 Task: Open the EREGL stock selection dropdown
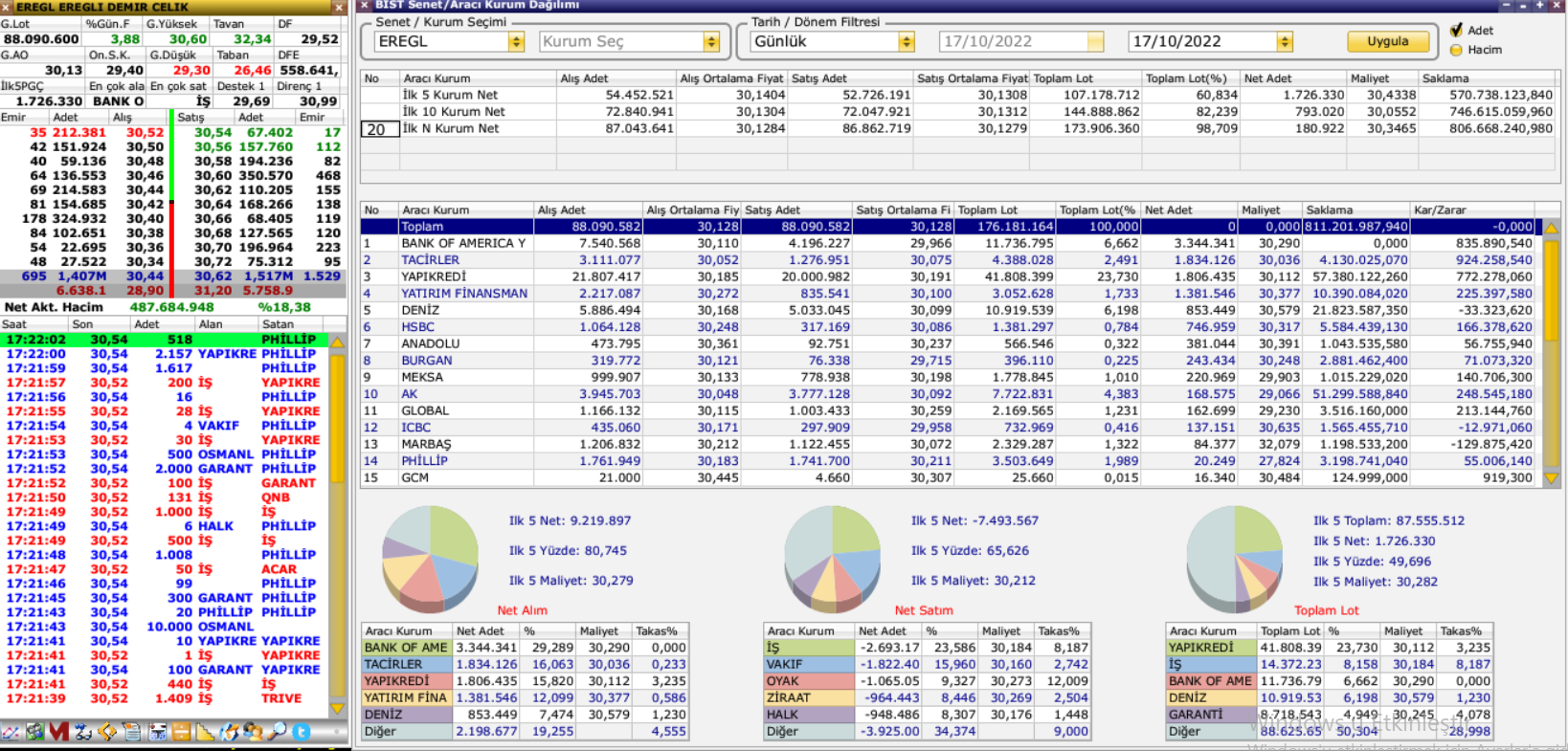(x=516, y=42)
